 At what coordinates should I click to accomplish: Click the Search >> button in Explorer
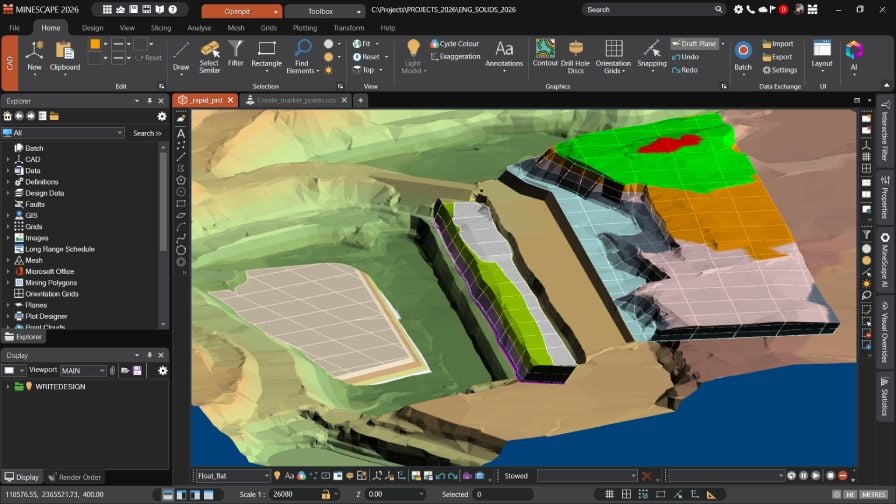point(147,133)
